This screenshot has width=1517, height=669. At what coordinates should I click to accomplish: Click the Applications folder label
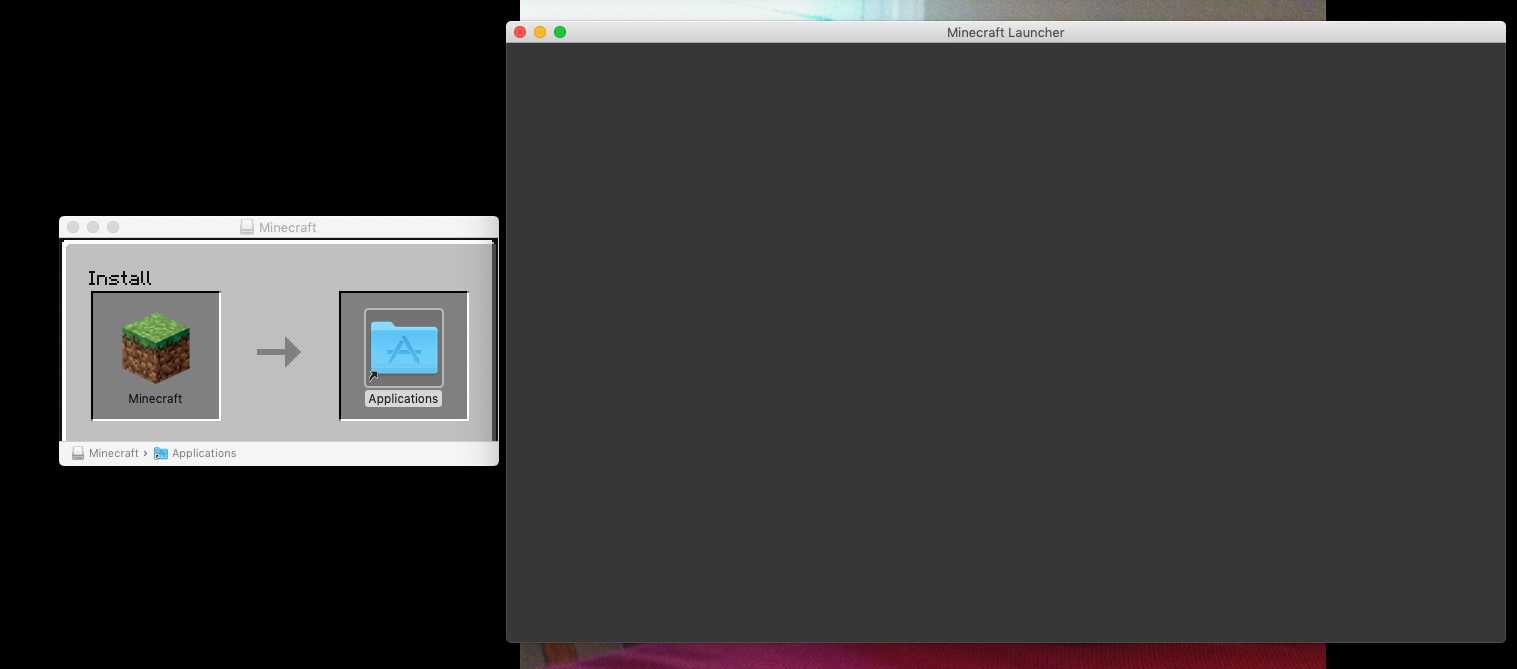(x=403, y=398)
